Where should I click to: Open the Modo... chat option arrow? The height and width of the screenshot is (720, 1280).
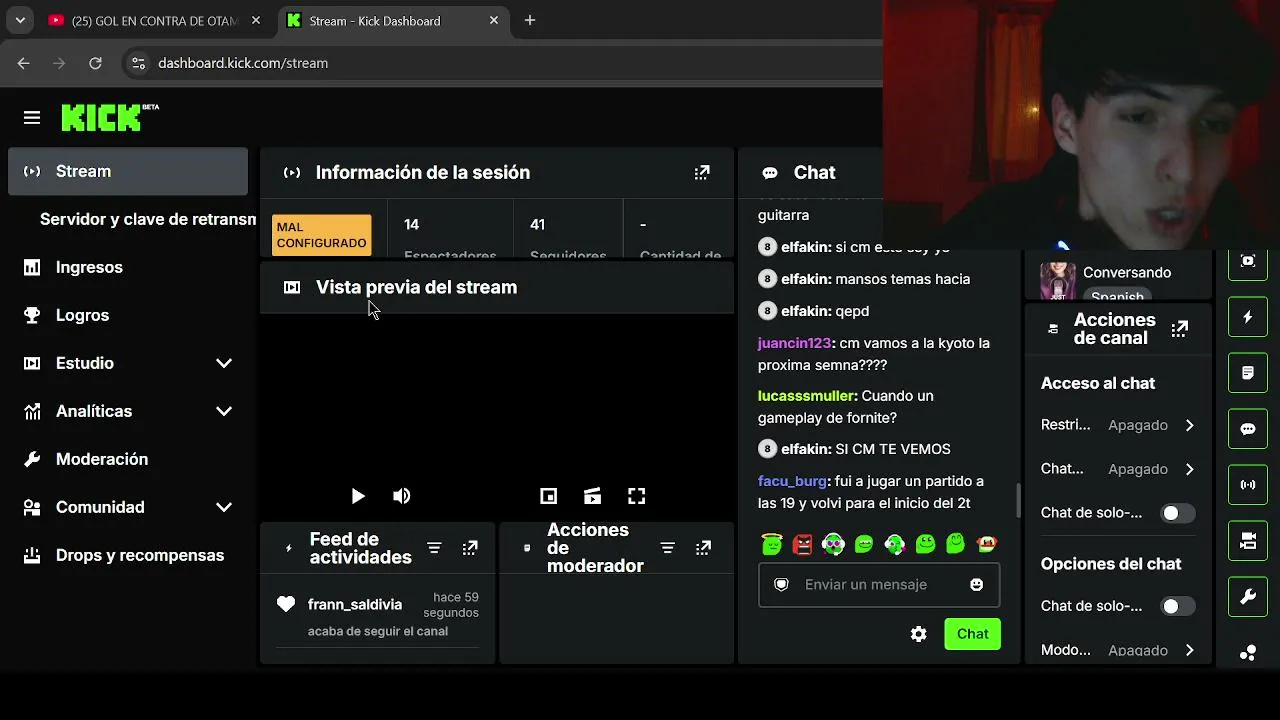(1189, 650)
